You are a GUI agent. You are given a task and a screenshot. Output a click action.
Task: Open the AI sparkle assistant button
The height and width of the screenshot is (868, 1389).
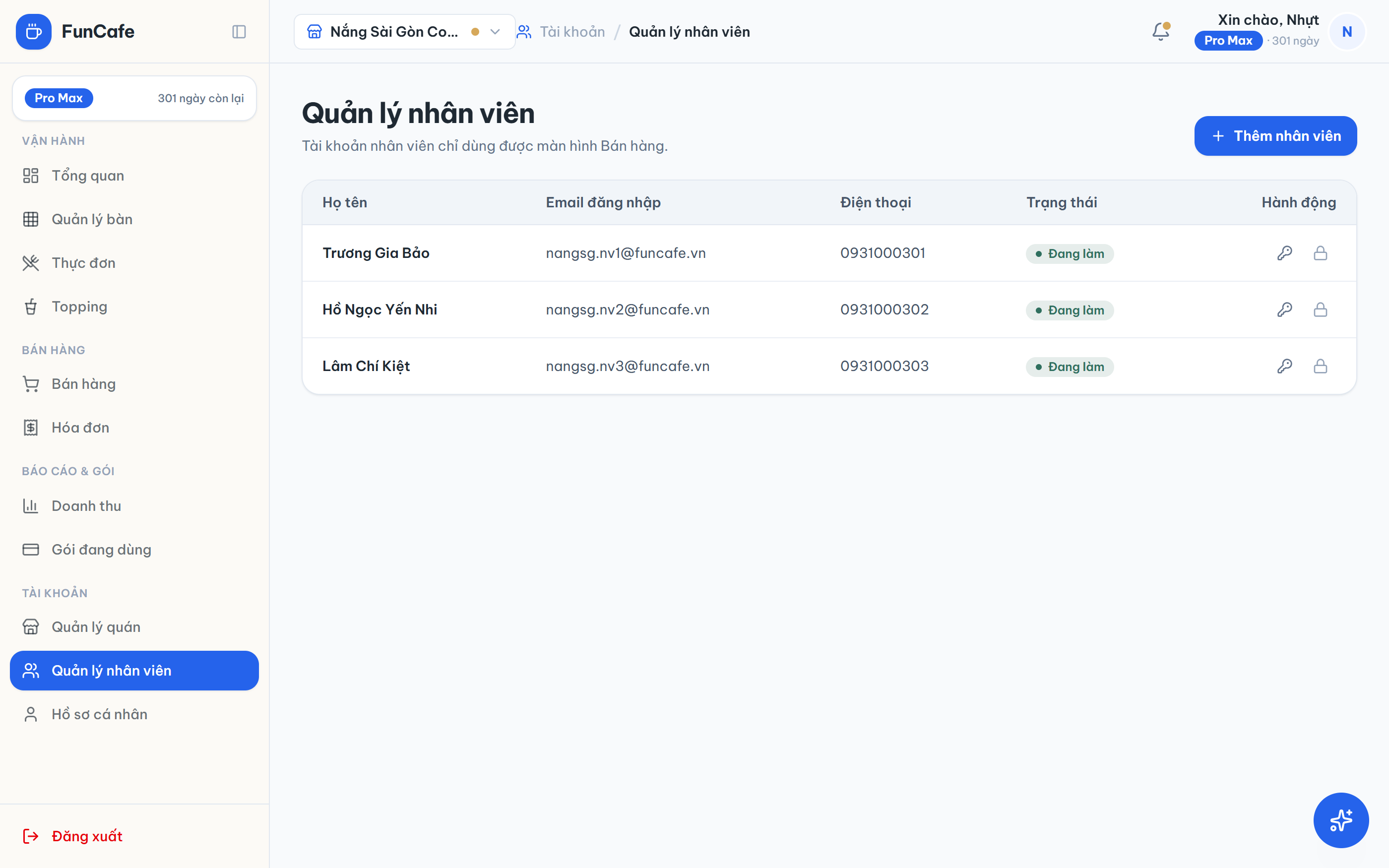(x=1341, y=820)
